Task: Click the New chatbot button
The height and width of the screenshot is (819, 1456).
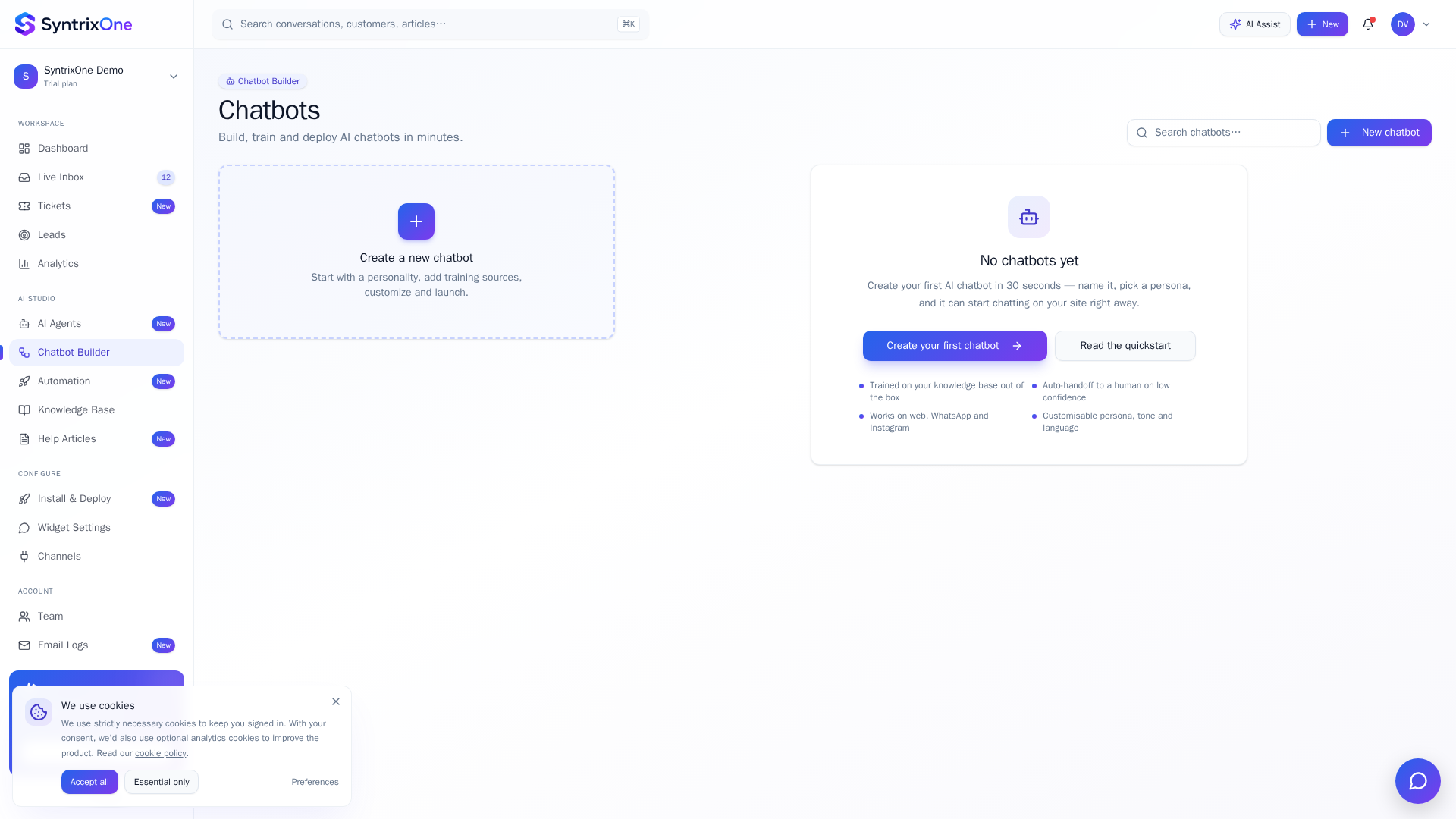Action: (x=1379, y=133)
